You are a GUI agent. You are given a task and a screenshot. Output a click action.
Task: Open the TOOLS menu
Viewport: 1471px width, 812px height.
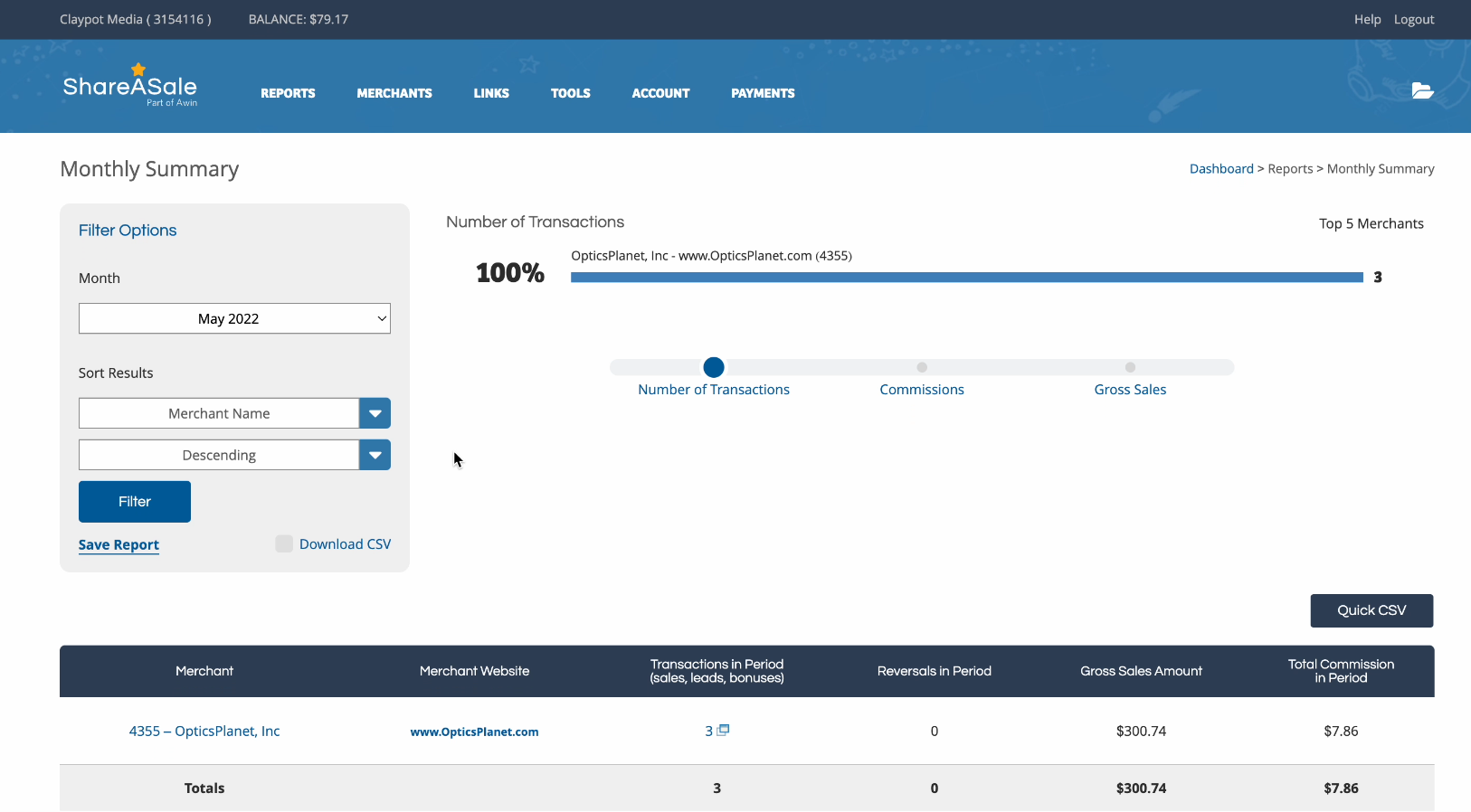(570, 93)
